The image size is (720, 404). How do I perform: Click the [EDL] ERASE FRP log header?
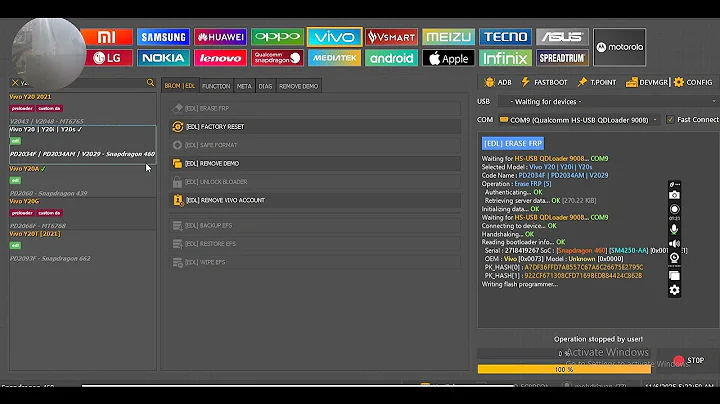(x=513, y=143)
